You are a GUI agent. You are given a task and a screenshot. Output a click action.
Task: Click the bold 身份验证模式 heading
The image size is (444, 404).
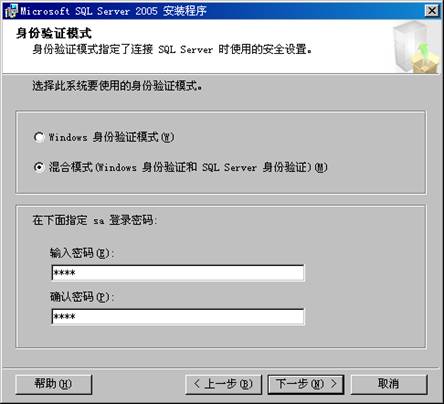click(x=54, y=33)
